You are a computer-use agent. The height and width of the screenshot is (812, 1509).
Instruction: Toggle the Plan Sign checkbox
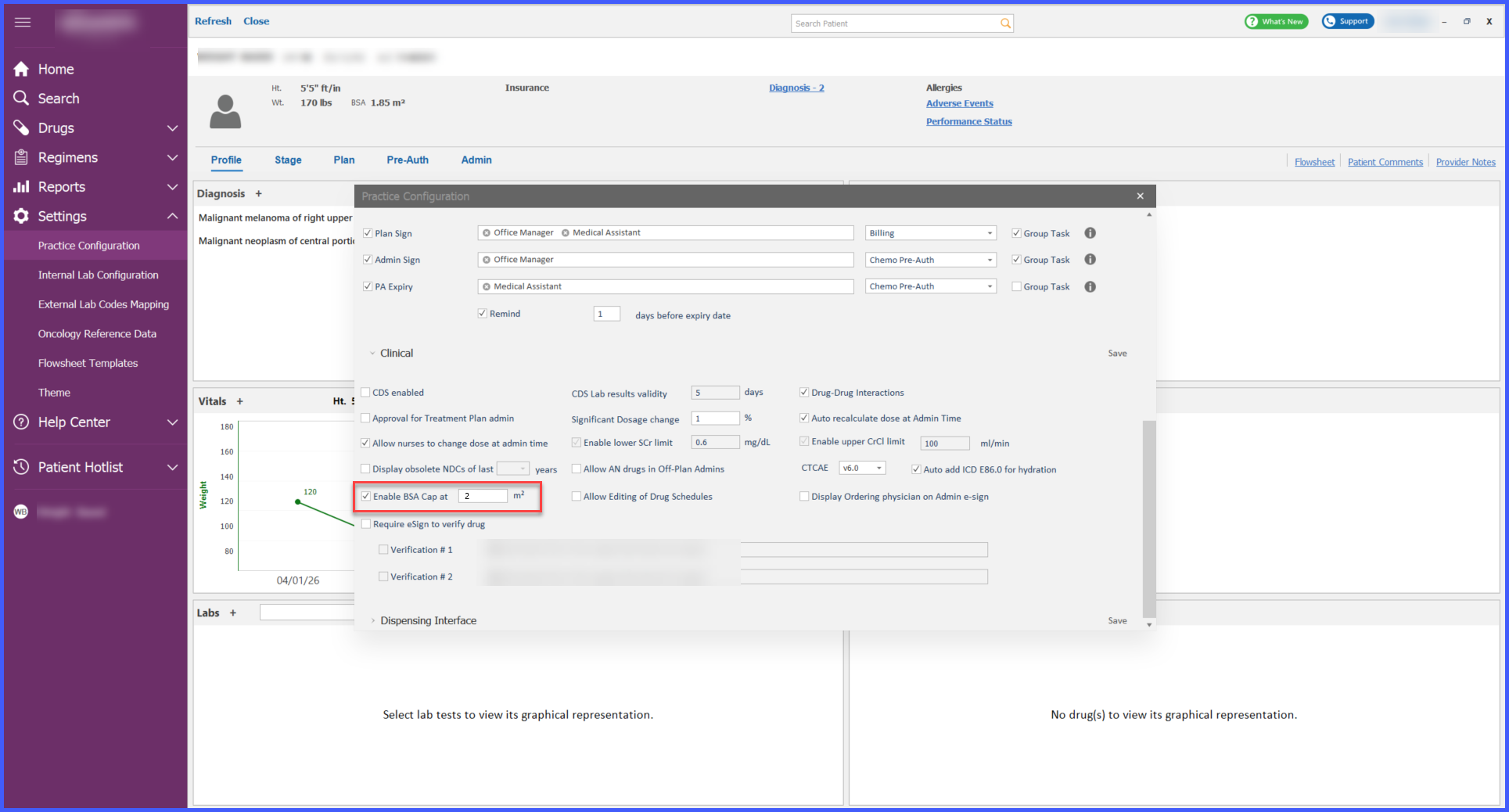point(368,233)
